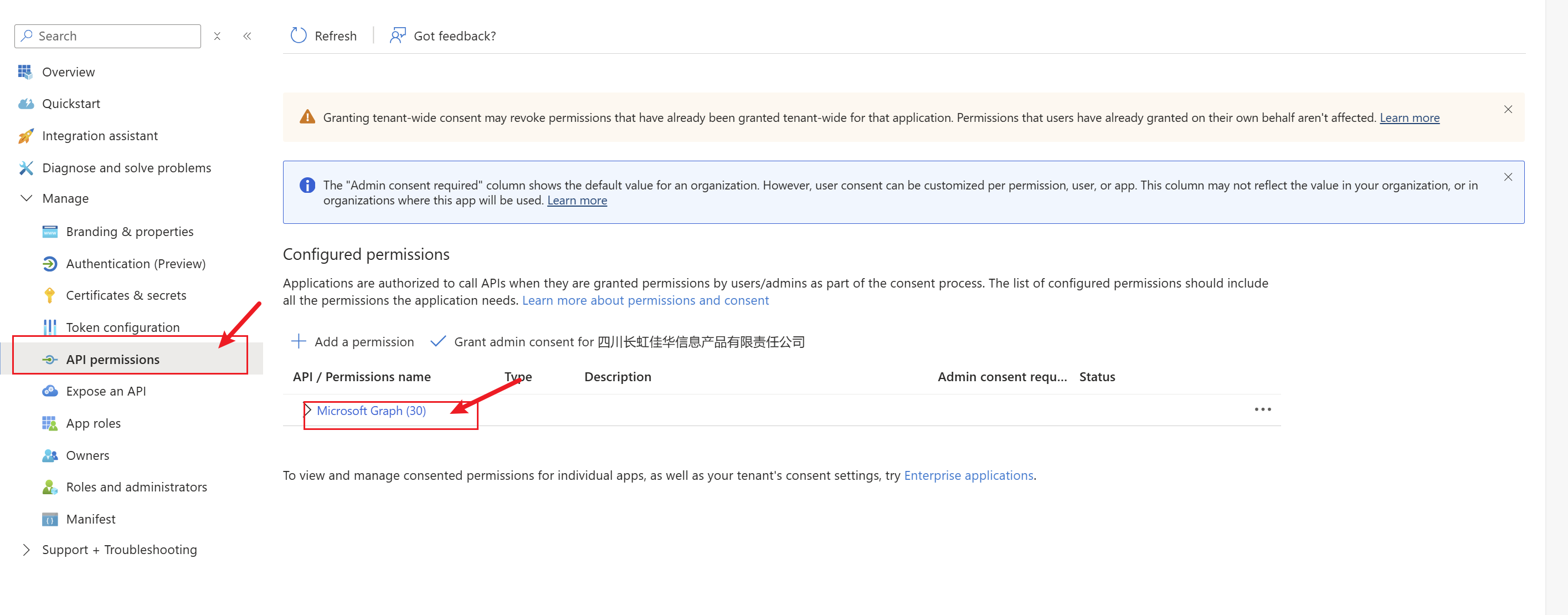
Task: Open the Got feedback icon
Action: 398,36
